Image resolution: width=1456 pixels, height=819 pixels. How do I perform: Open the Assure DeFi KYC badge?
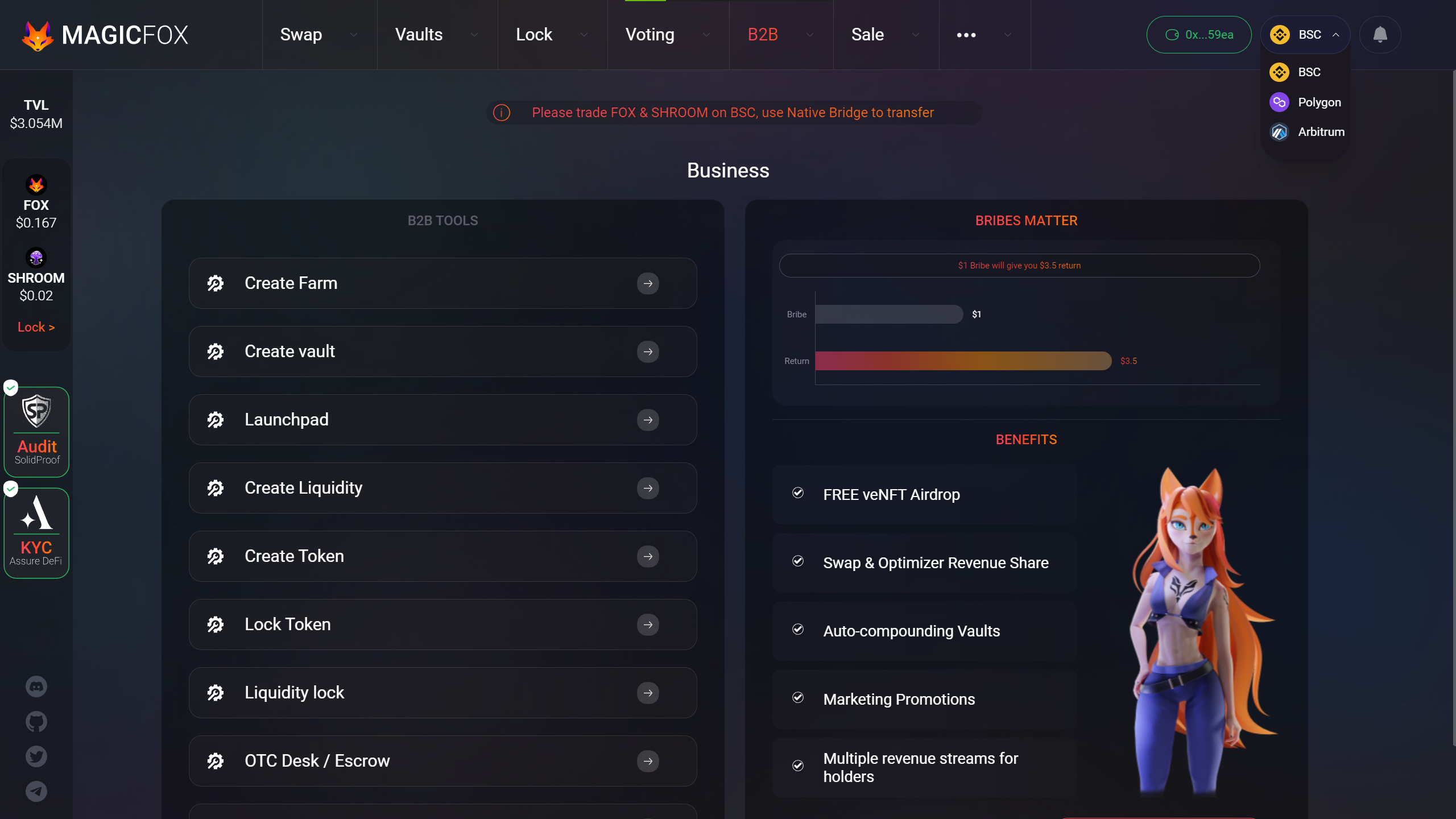(x=37, y=533)
